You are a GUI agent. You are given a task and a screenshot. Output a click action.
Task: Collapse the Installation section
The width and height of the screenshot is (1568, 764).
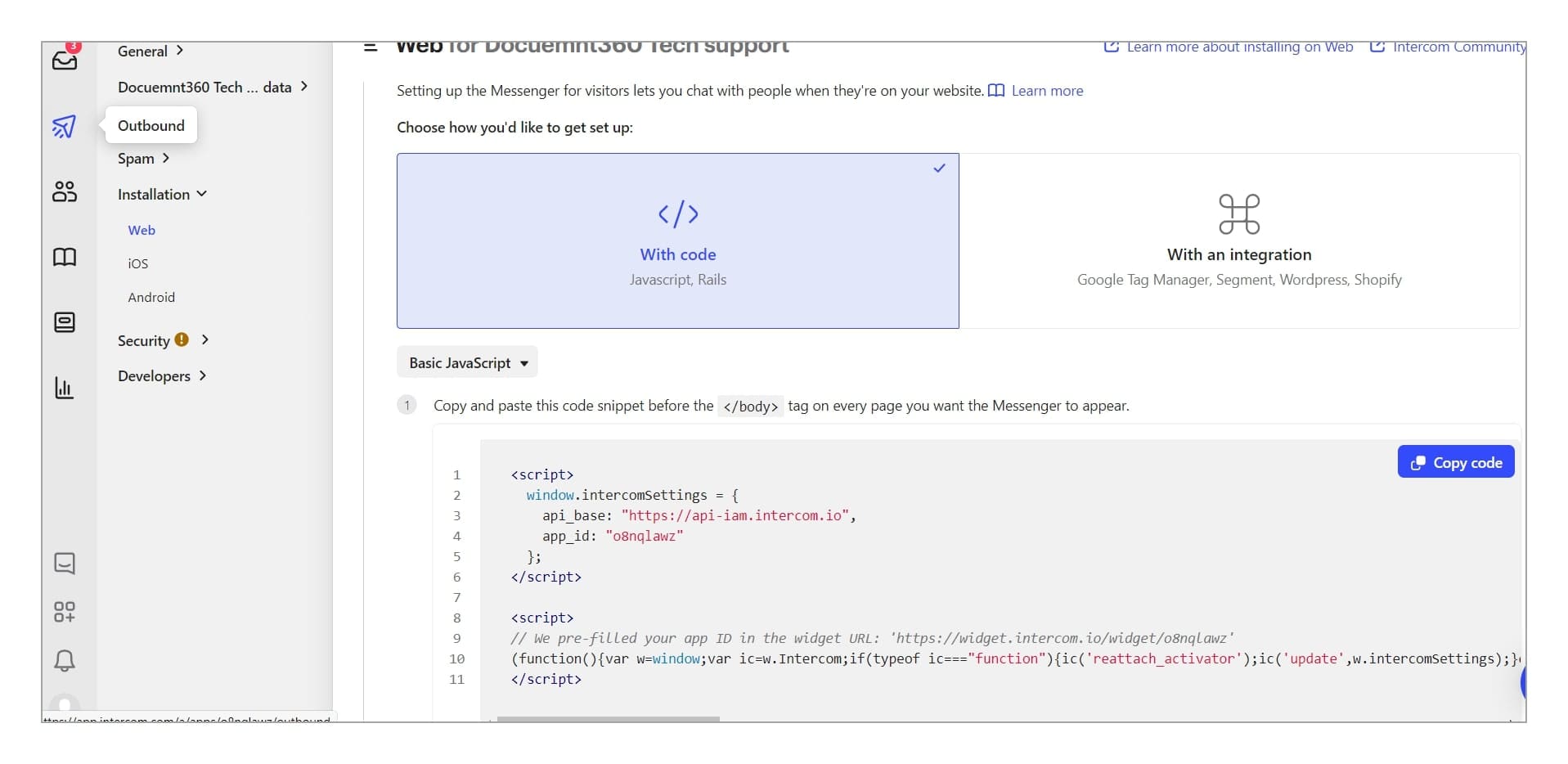pyautogui.click(x=162, y=194)
